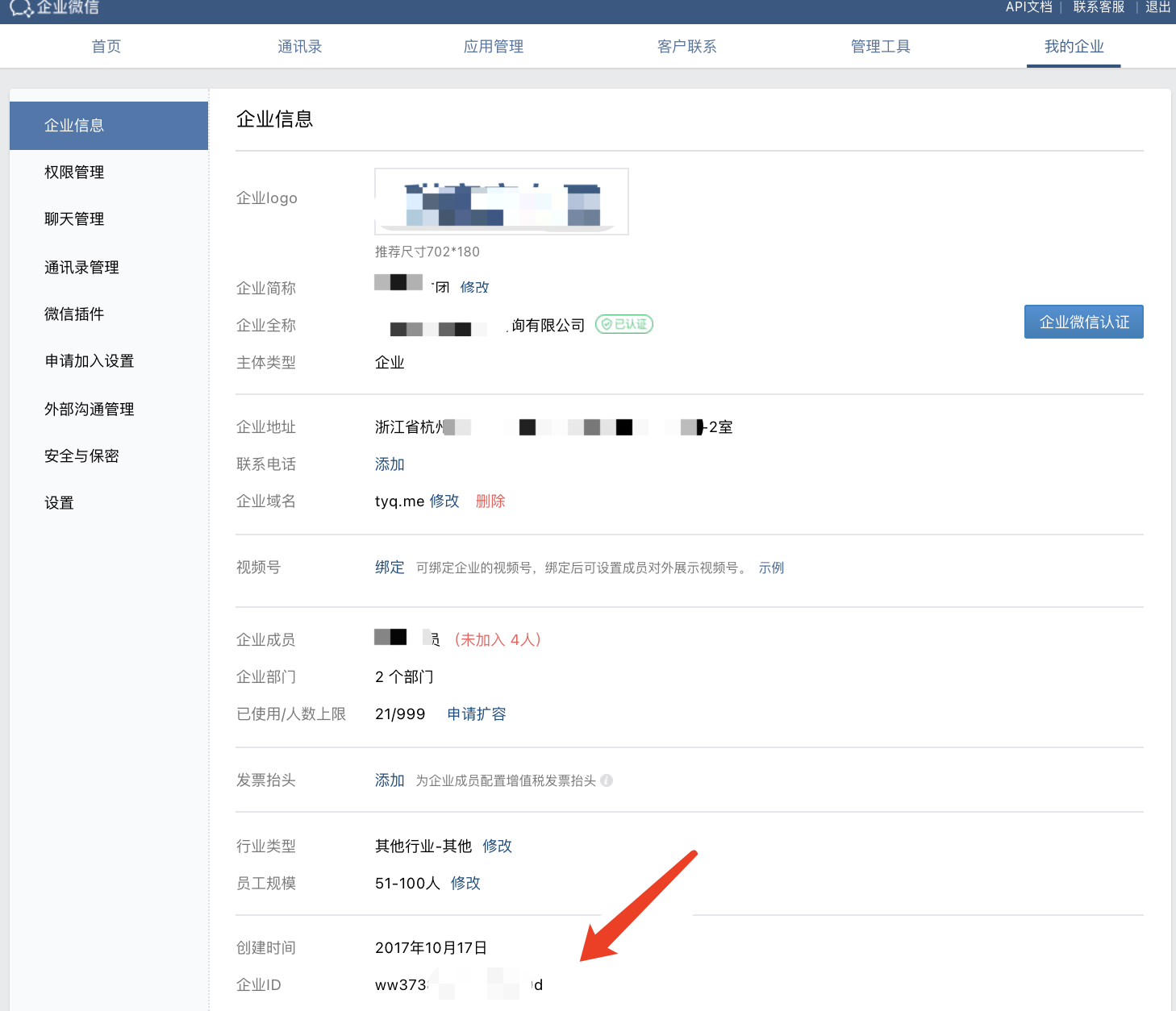
Task: Click the enterprise logo image
Action: tap(502, 202)
